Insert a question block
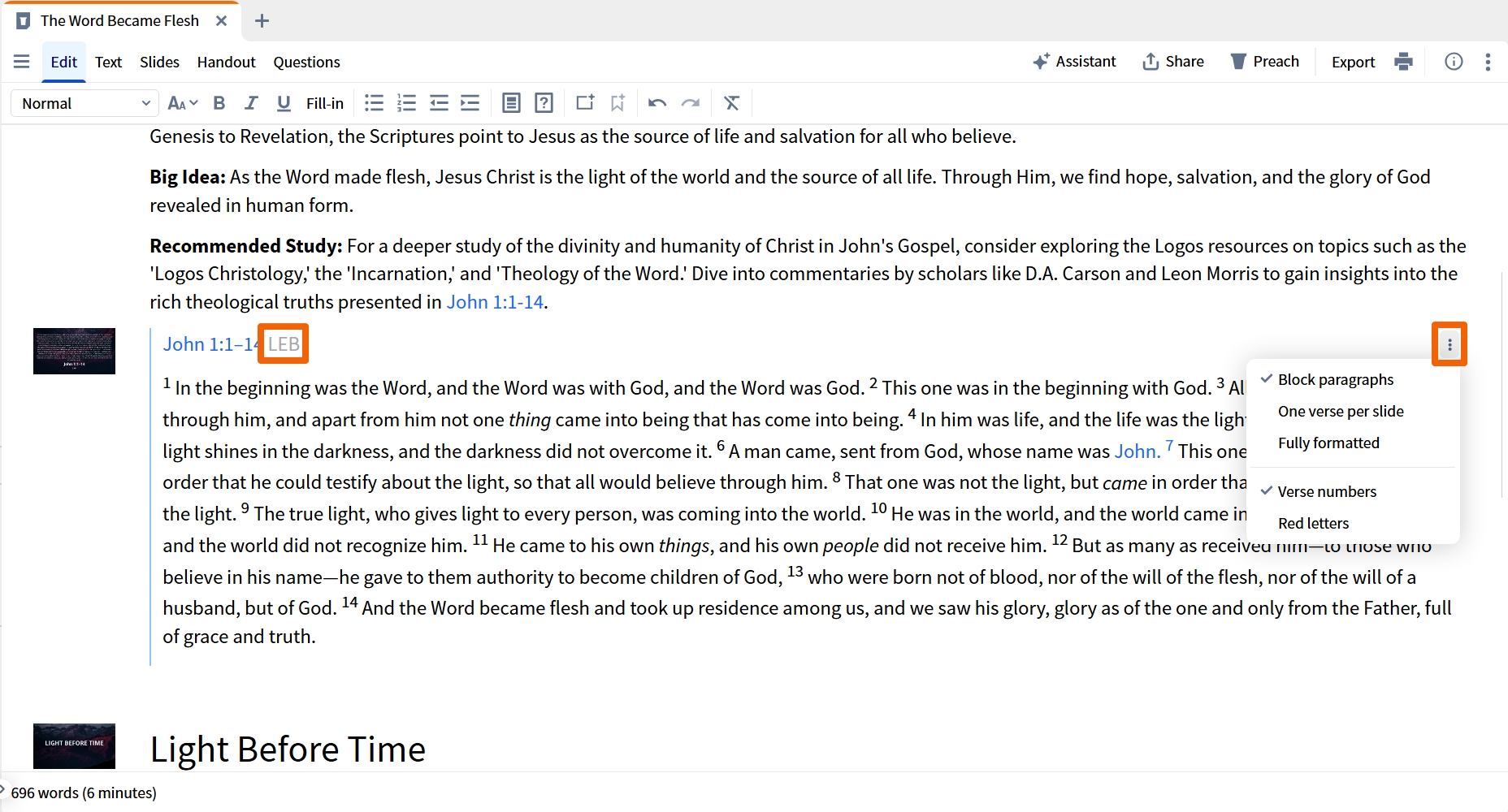This screenshot has width=1508, height=812. tap(544, 103)
